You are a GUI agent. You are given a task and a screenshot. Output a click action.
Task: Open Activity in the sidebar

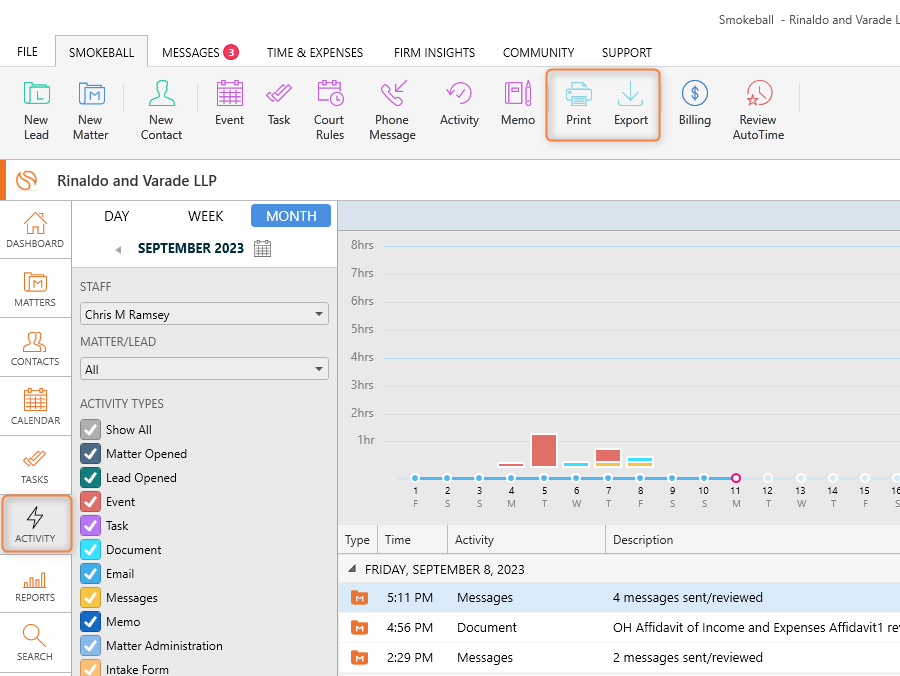coord(36,524)
